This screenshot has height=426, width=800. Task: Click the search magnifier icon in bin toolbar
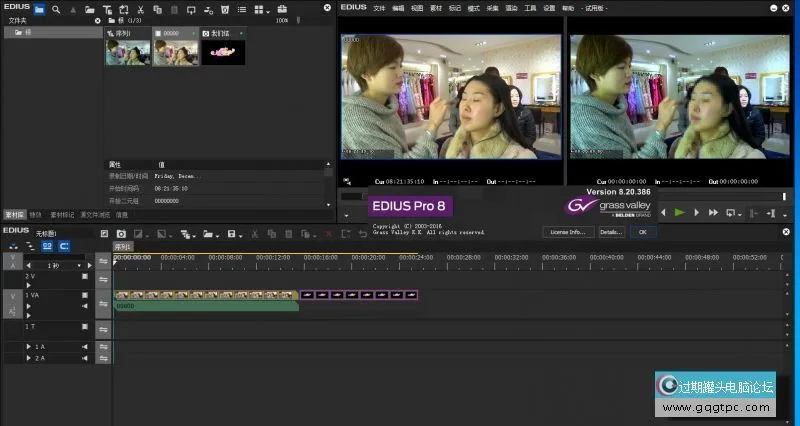click(x=56, y=9)
